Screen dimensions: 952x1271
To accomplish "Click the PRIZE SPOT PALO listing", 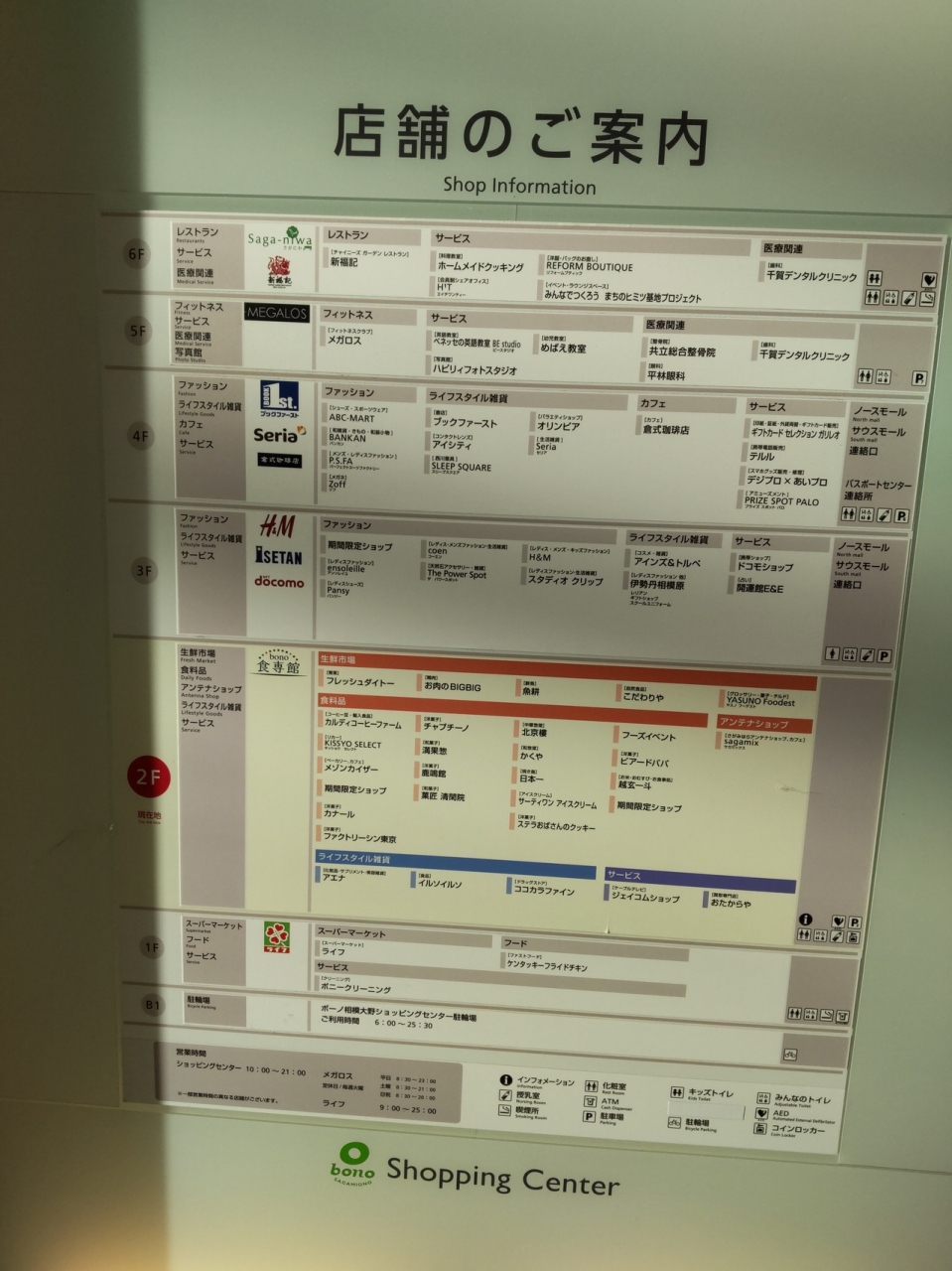I will click(x=781, y=501).
